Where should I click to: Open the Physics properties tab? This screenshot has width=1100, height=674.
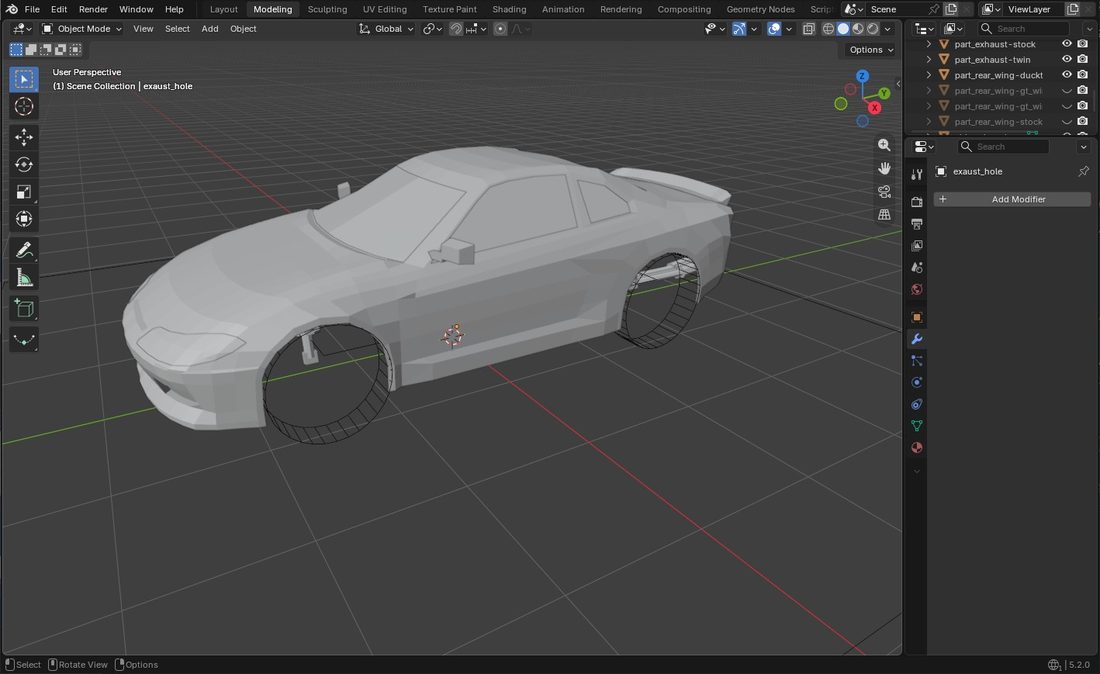click(x=916, y=382)
